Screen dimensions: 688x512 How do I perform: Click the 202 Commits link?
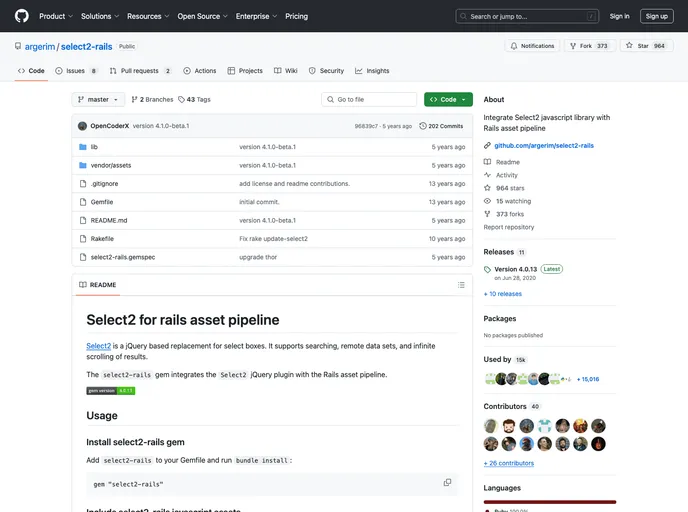click(x=441, y=126)
